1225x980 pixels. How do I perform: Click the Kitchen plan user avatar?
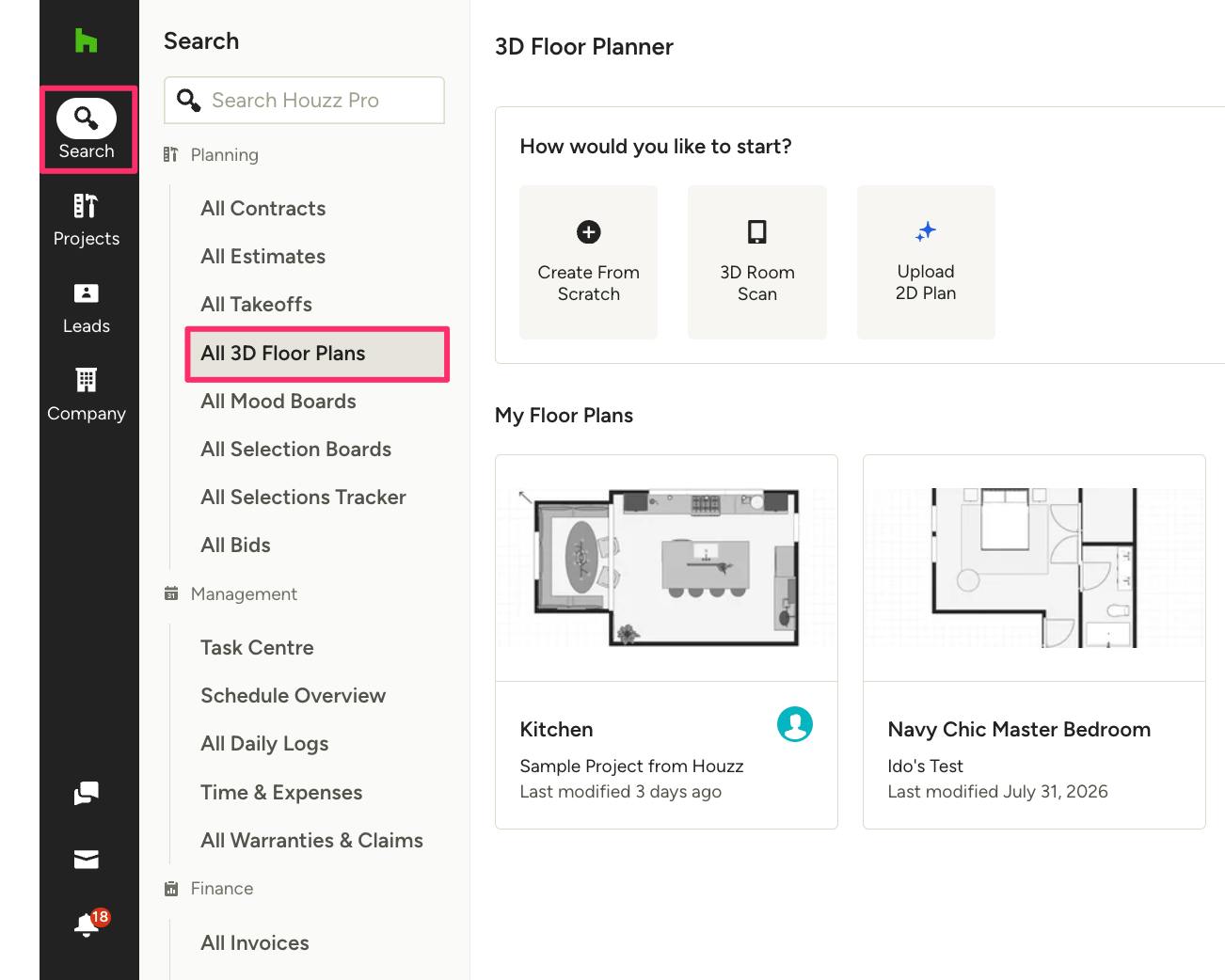[x=795, y=724]
